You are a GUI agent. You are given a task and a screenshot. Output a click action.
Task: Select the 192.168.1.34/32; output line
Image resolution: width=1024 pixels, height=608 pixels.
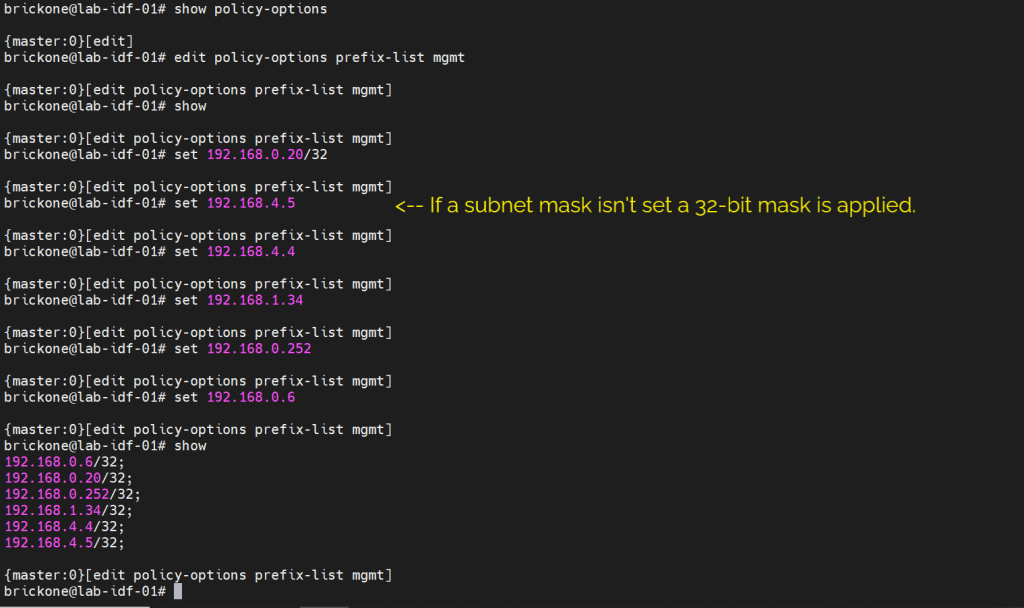tap(69, 510)
